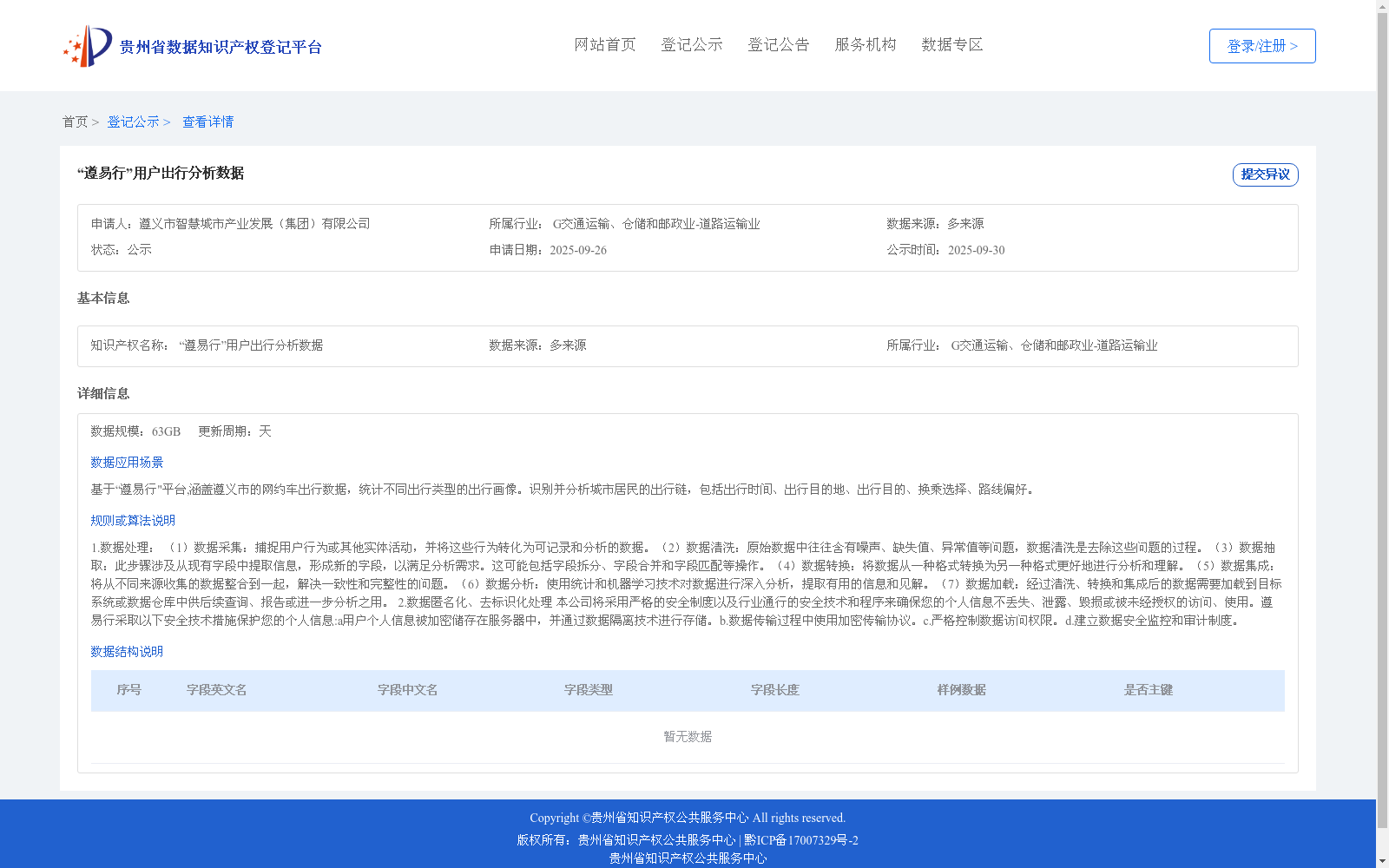Viewport: 1389px width, 868px height.
Task: Click the 字段中文名 column header
Action: click(408, 690)
